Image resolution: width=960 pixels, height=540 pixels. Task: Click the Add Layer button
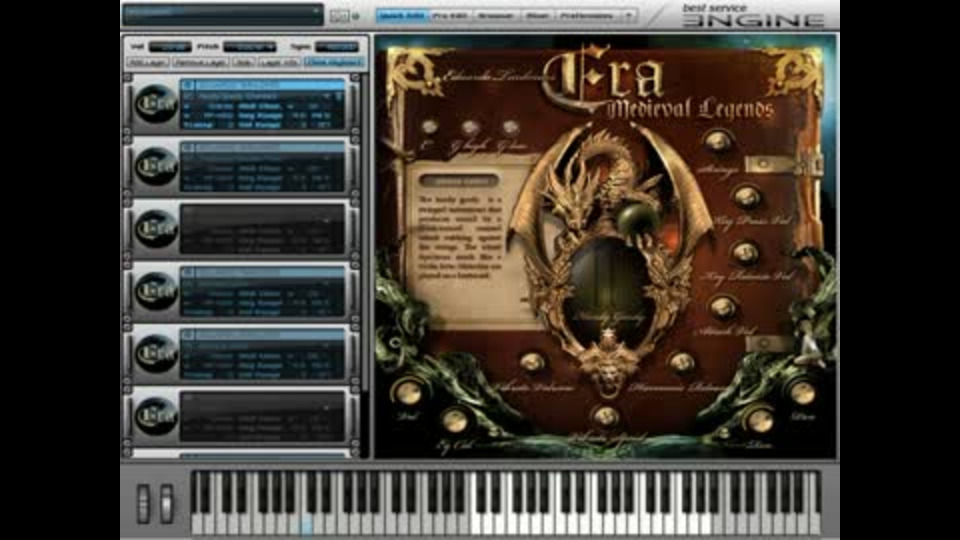(x=148, y=62)
